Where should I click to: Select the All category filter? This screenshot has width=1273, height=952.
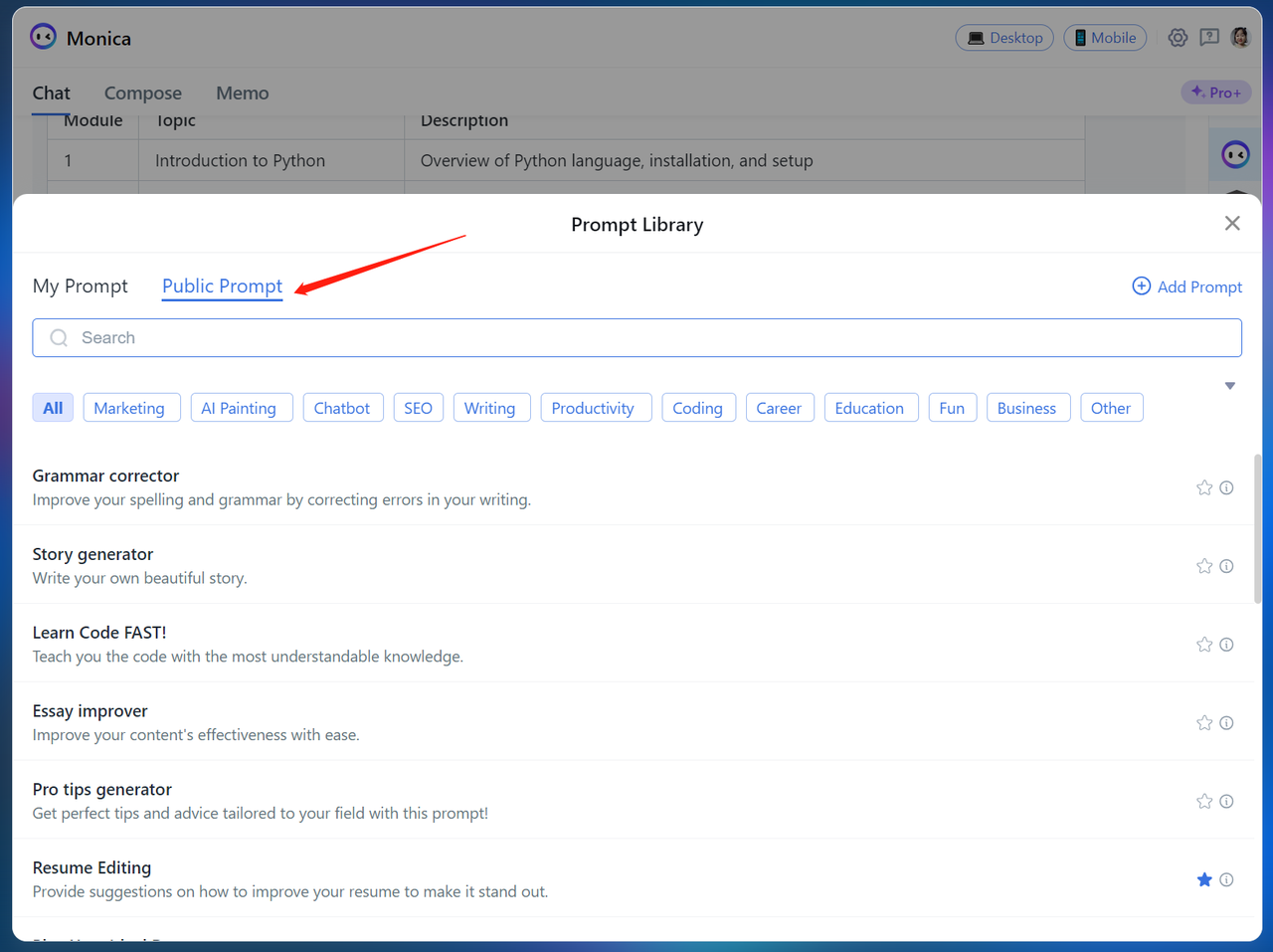[53, 408]
